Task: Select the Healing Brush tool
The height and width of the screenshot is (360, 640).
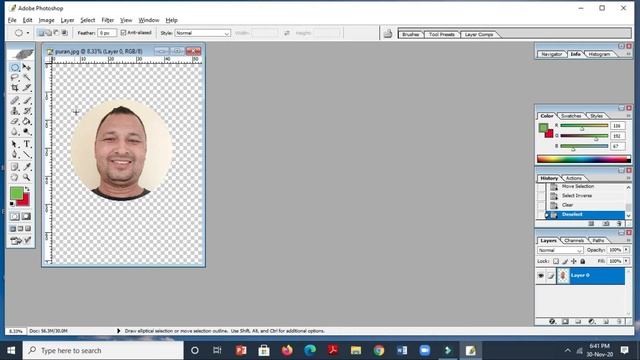Action: (15, 100)
